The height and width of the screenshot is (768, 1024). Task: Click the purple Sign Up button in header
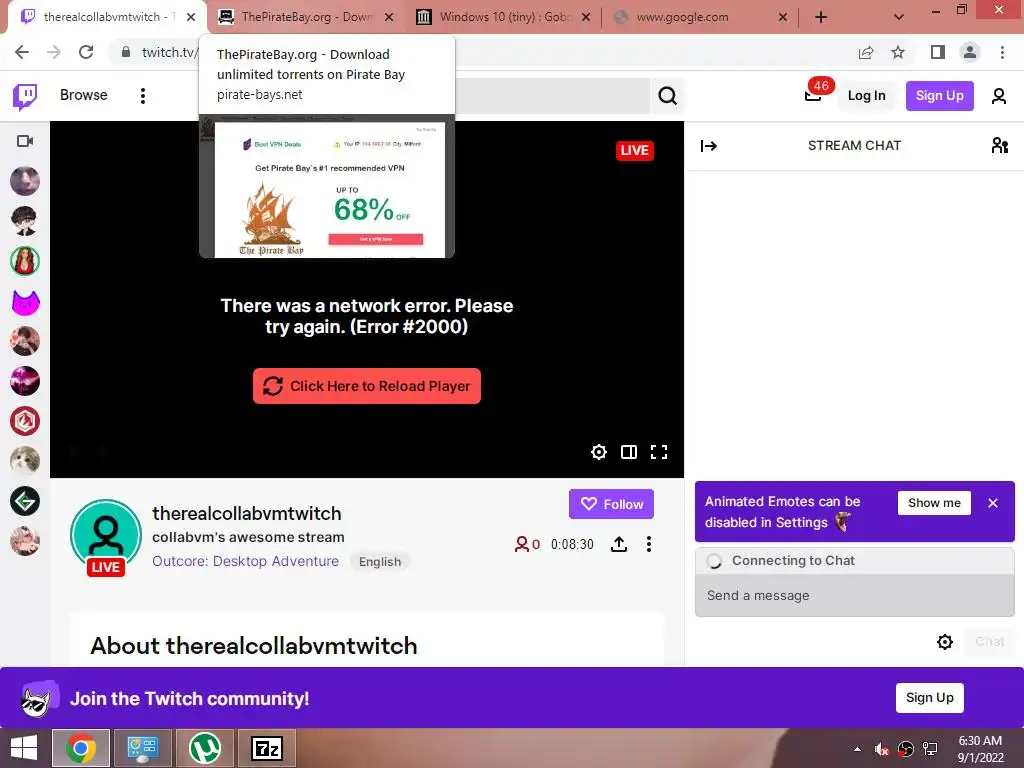pos(939,96)
